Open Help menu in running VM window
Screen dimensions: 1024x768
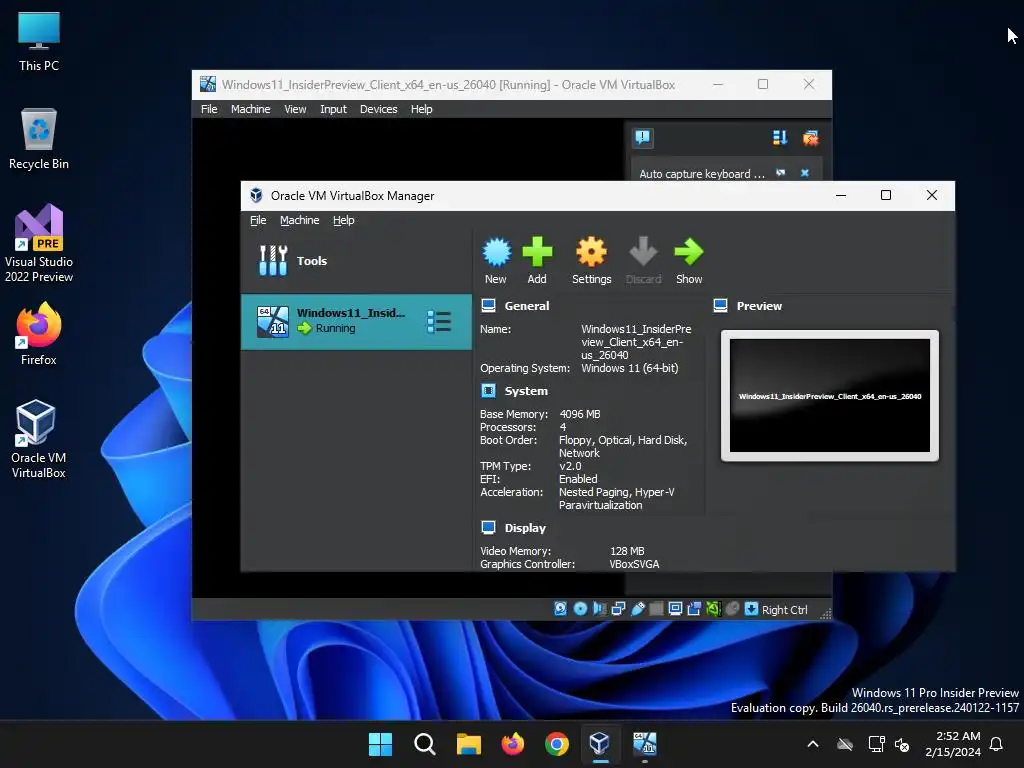point(421,109)
